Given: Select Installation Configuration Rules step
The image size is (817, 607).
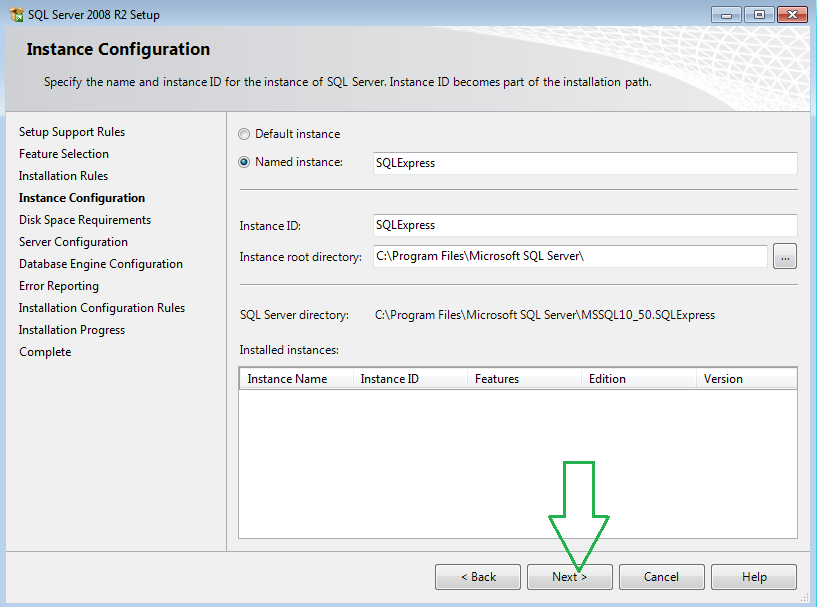Looking at the screenshot, I should [x=102, y=308].
